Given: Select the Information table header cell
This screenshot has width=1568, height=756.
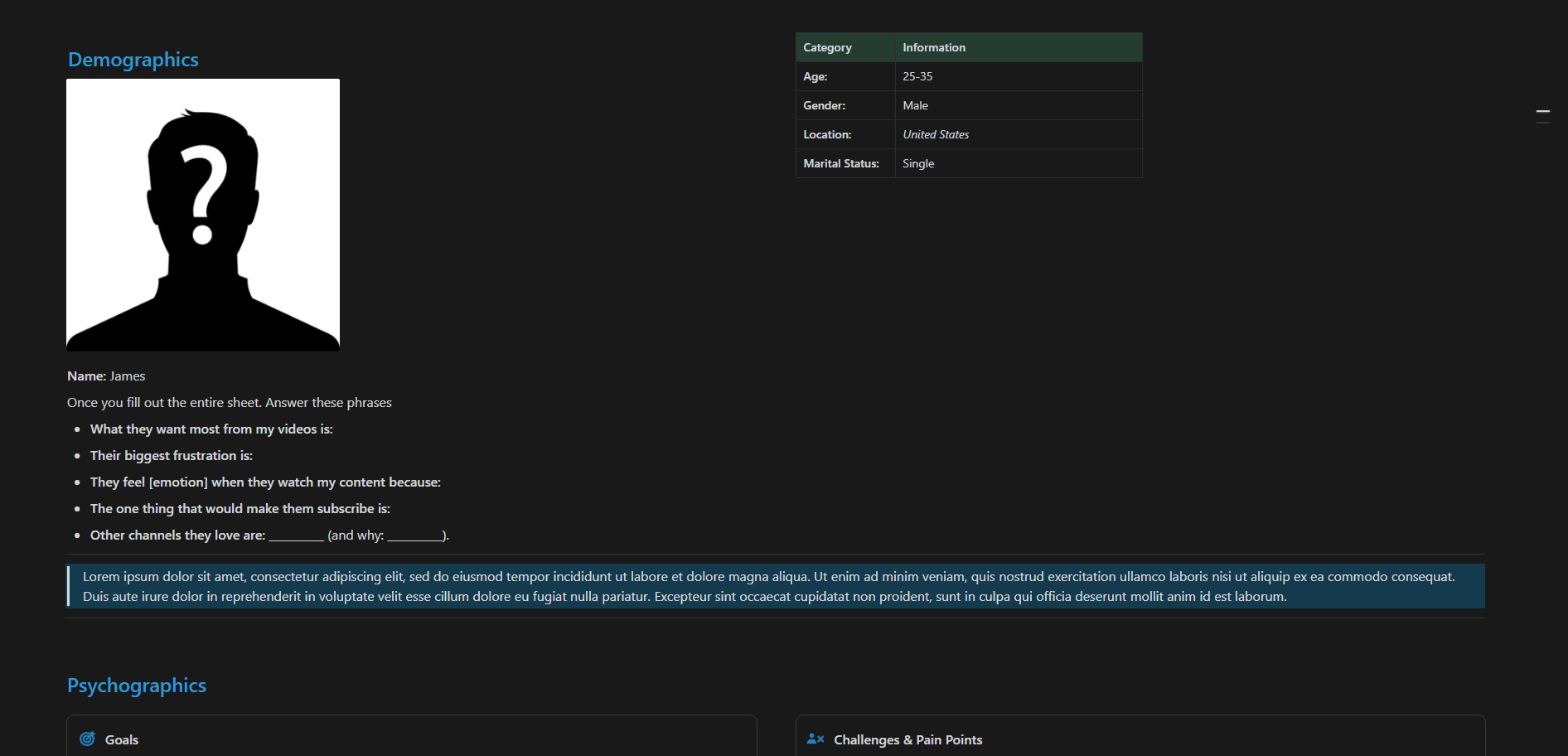Looking at the screenshot, I should tap(934, 47).
